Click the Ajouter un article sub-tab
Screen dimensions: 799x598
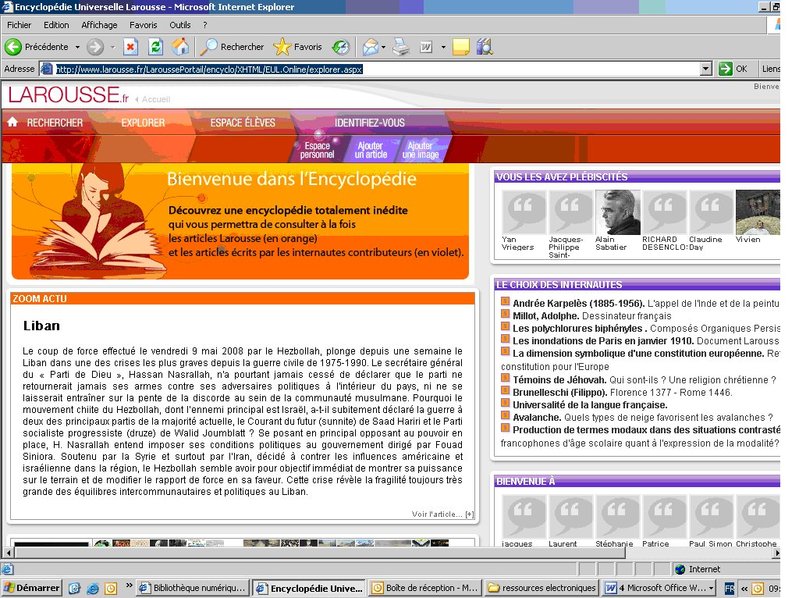pos(370,150)
